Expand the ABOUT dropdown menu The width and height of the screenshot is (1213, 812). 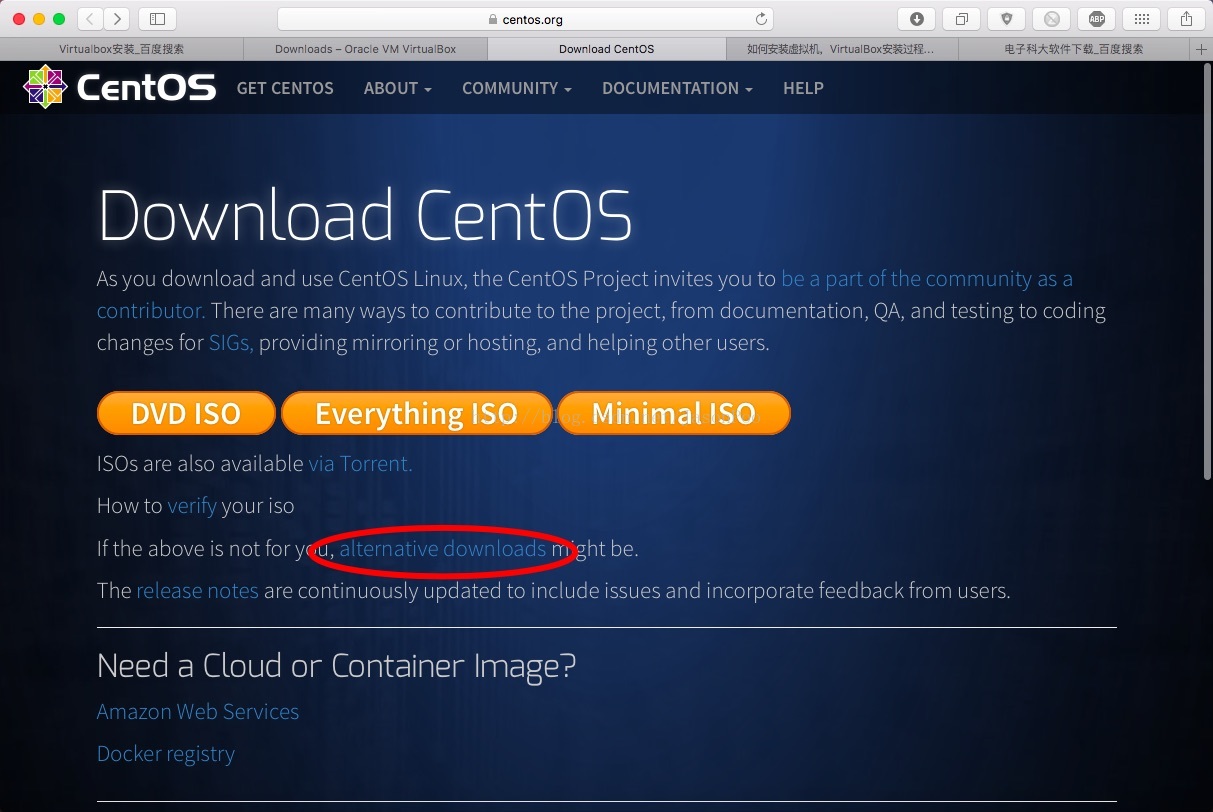pyautogui.click(x=398, y=88)
